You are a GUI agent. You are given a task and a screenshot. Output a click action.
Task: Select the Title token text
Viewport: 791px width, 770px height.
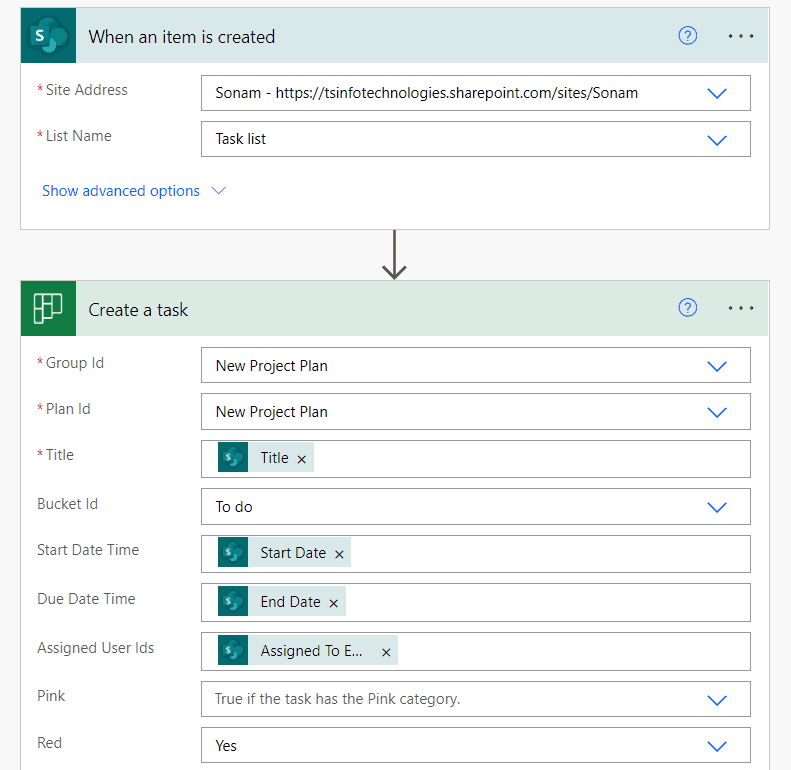(274, 458)
